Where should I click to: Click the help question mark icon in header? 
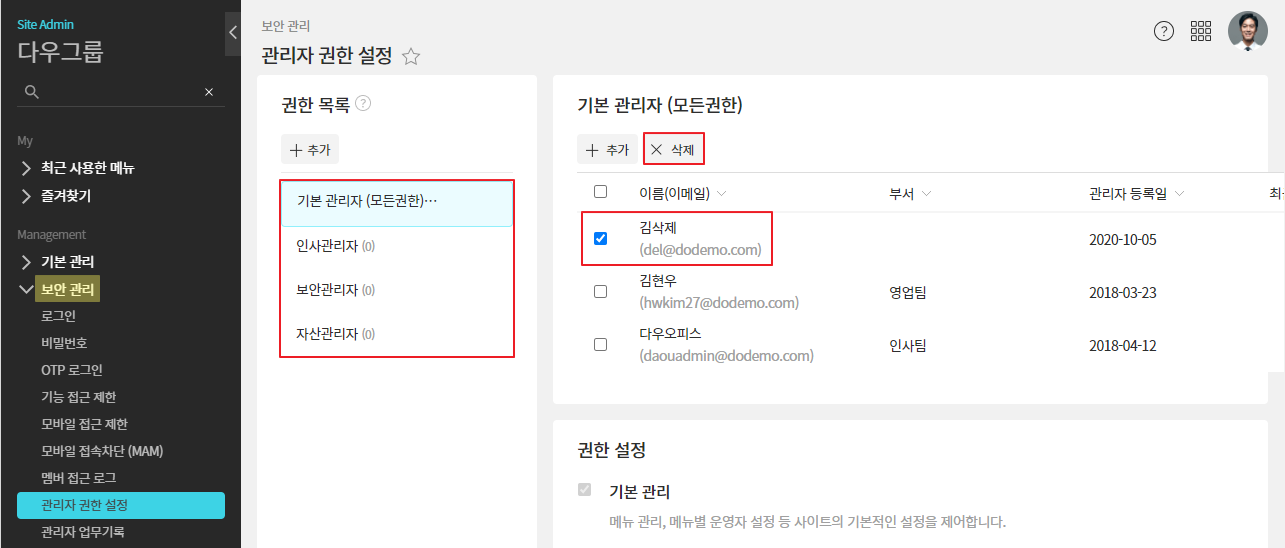[x=1163, y=31]
